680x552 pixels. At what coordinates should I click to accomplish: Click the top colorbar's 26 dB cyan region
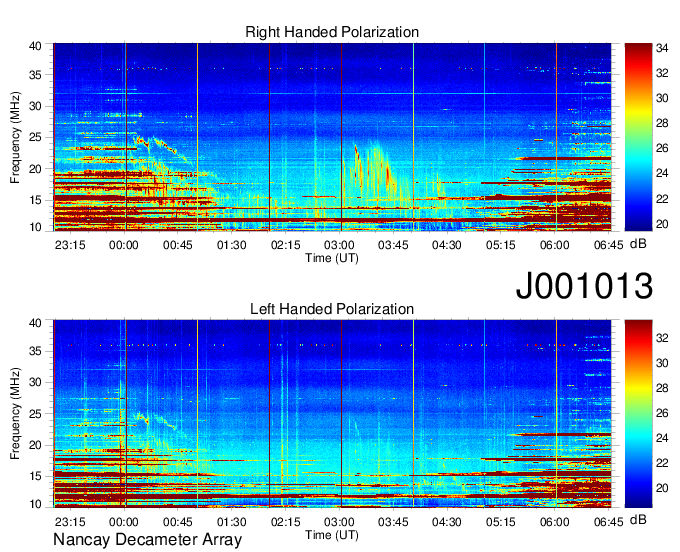pos(638,148)
